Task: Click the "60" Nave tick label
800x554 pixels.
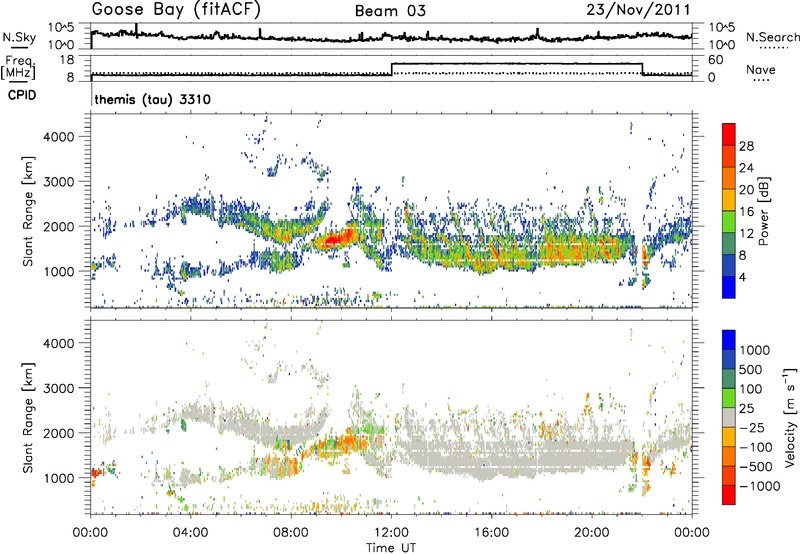Action: point(715,60)
